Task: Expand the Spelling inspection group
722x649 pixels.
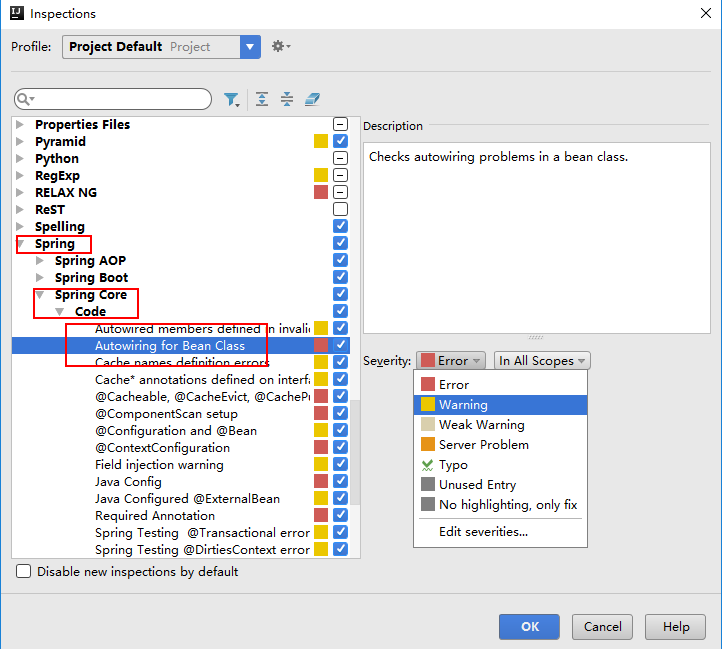Action: (20, 227)
